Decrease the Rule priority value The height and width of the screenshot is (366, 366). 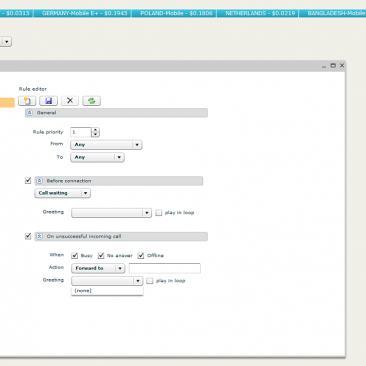tap(96, 134)
